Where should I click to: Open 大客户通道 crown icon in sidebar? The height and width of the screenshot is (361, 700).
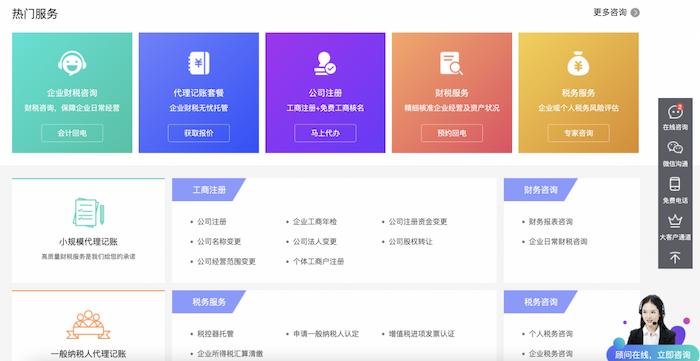pyautogui.click(x=675, y=221)
